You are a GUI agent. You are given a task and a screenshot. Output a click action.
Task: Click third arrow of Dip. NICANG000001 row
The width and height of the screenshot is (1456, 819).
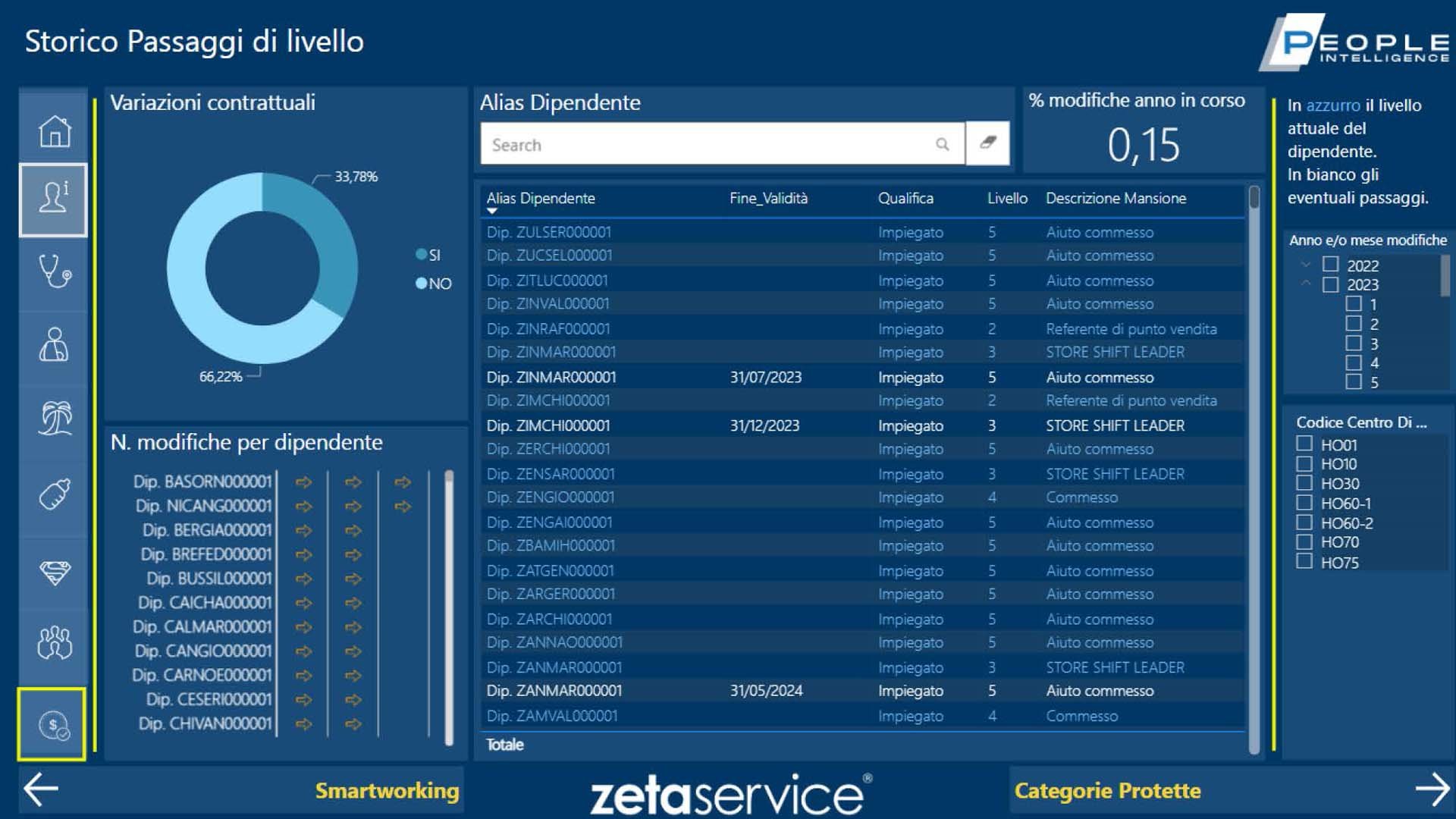[x=403, y=507]
